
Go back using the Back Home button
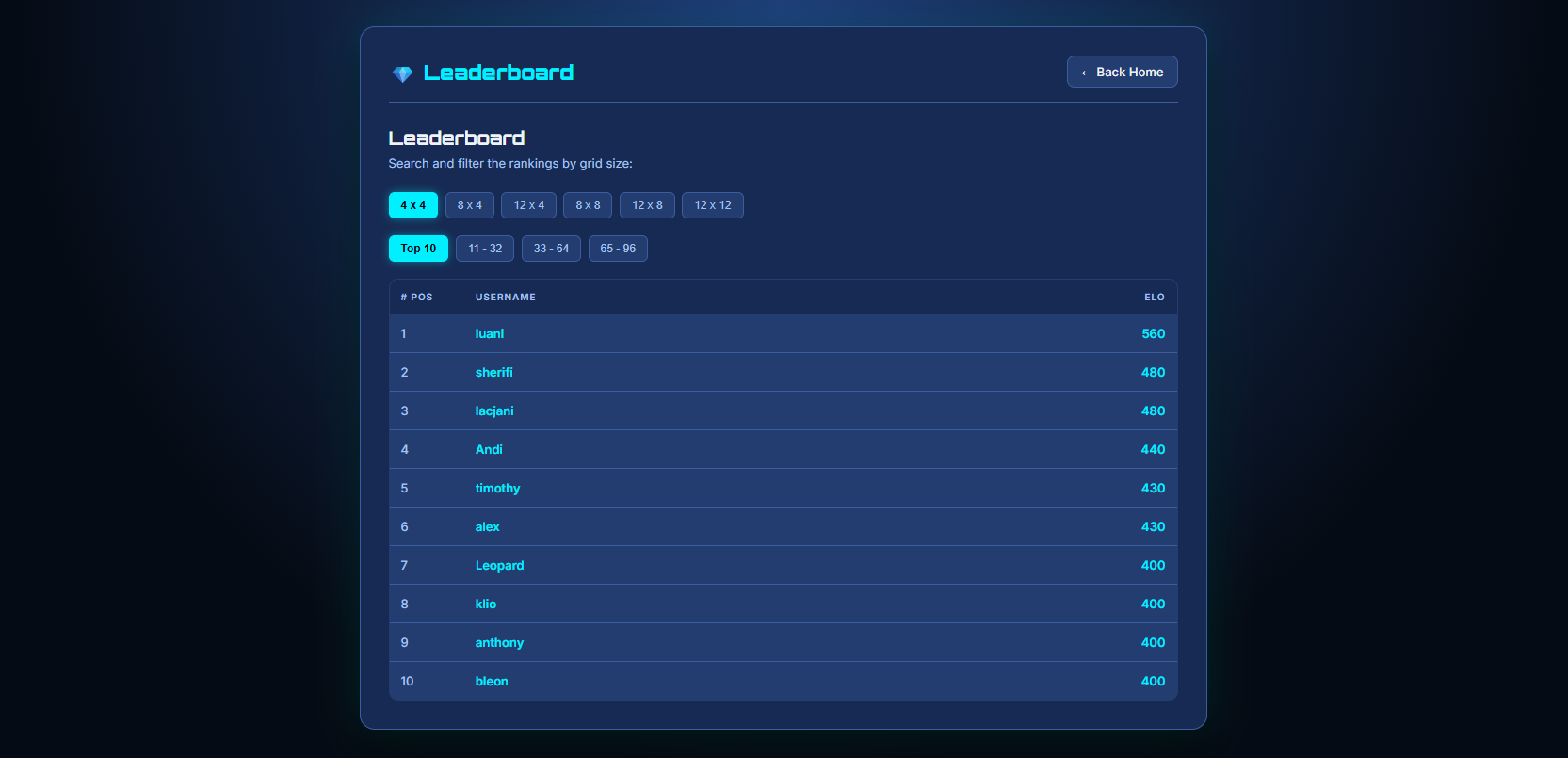tap(1122, 72)
